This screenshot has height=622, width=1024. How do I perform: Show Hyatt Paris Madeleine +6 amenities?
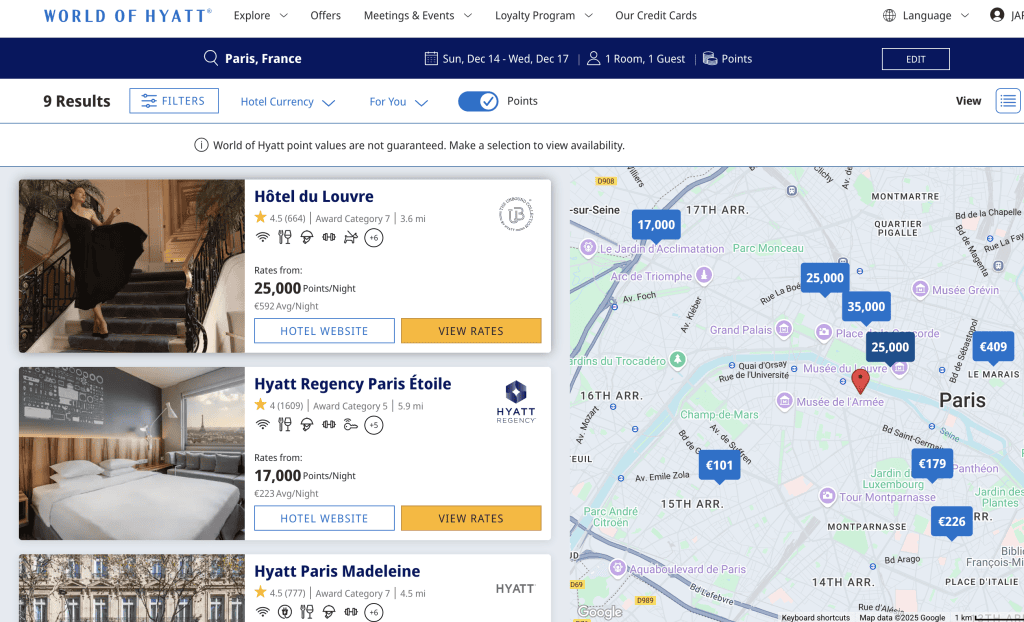point(374,612)
